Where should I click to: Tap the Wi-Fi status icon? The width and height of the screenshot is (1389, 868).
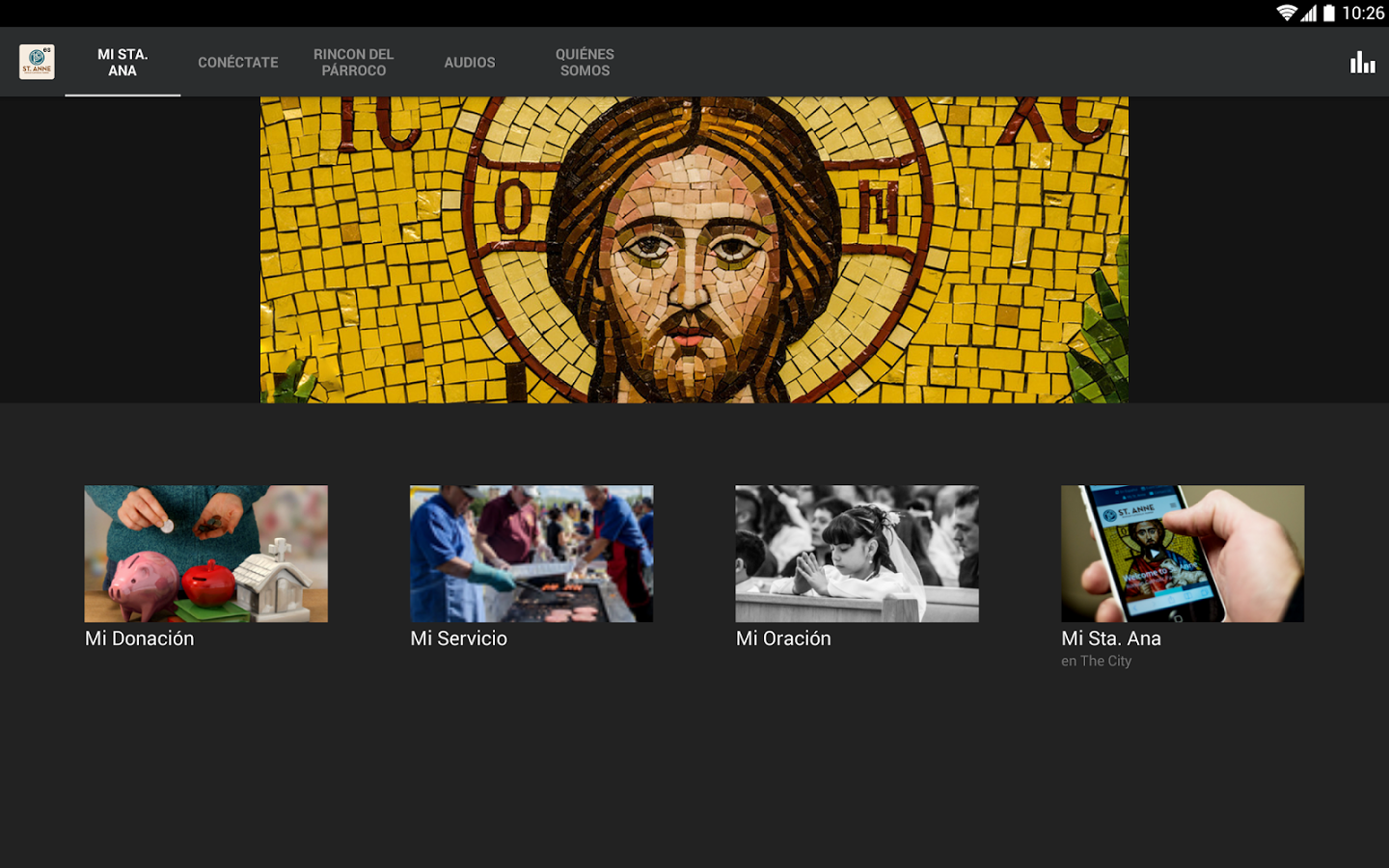[1287, 13]
